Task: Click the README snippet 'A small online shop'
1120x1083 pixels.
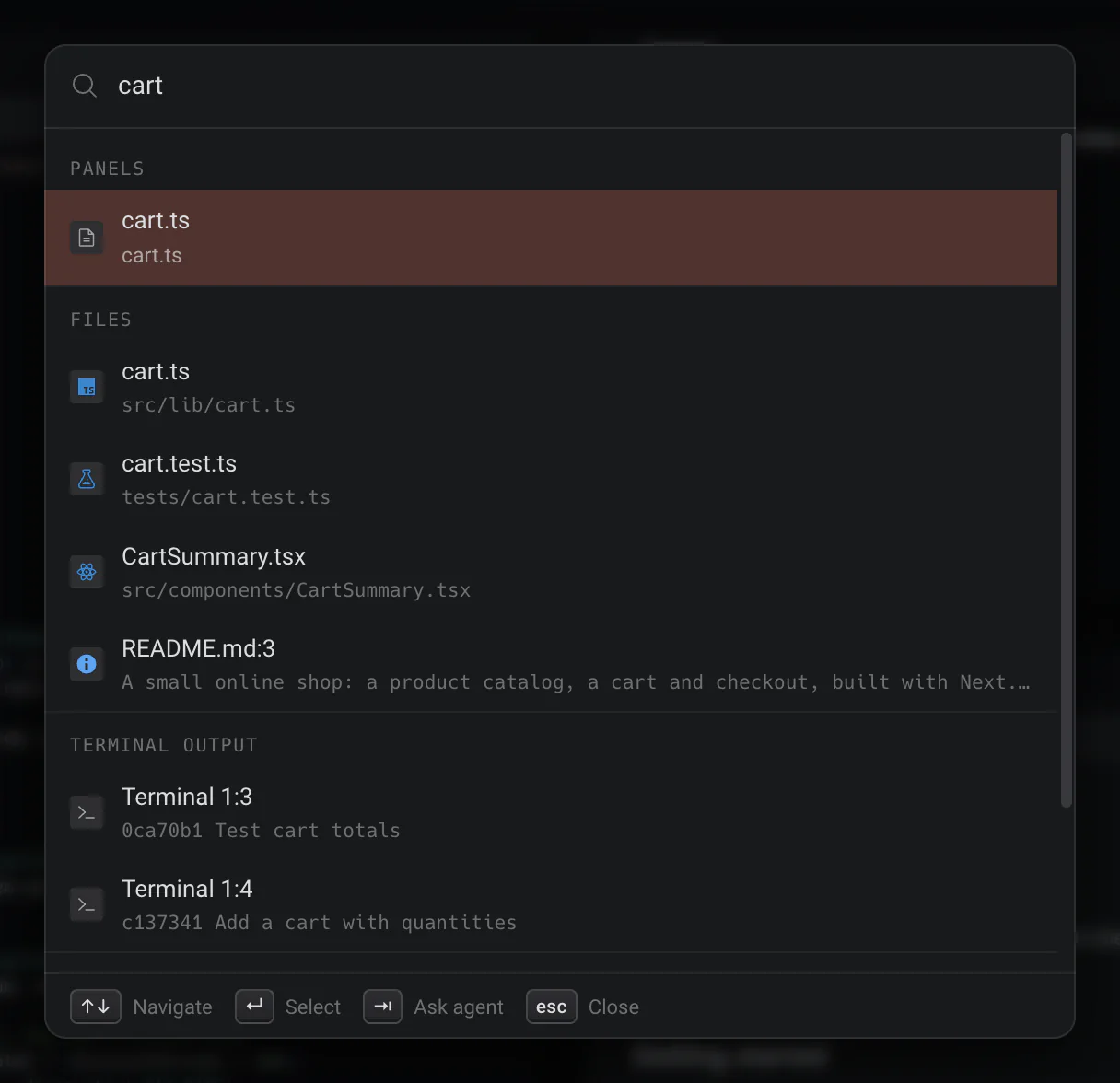Action: pos(577,682)
